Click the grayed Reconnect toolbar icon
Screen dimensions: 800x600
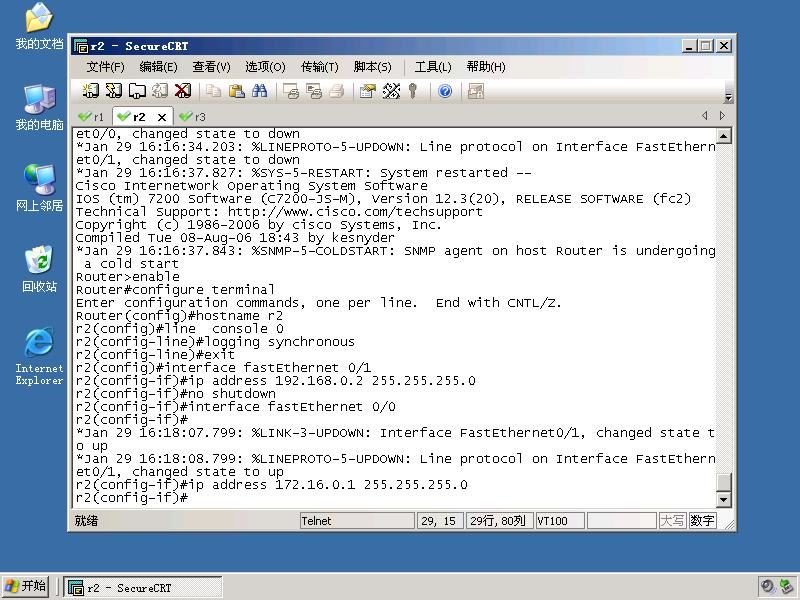coord(160,91)
